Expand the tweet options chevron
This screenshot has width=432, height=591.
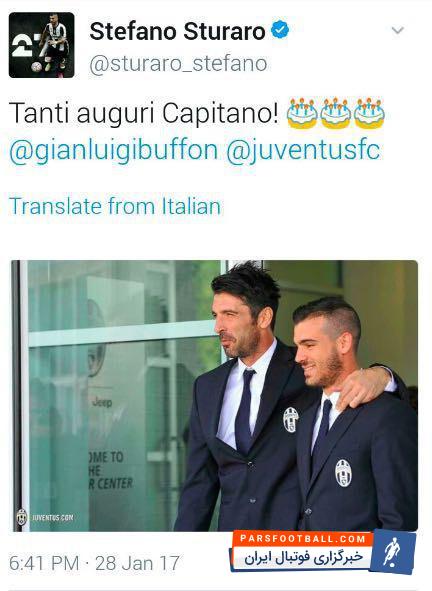click(398, 30)
